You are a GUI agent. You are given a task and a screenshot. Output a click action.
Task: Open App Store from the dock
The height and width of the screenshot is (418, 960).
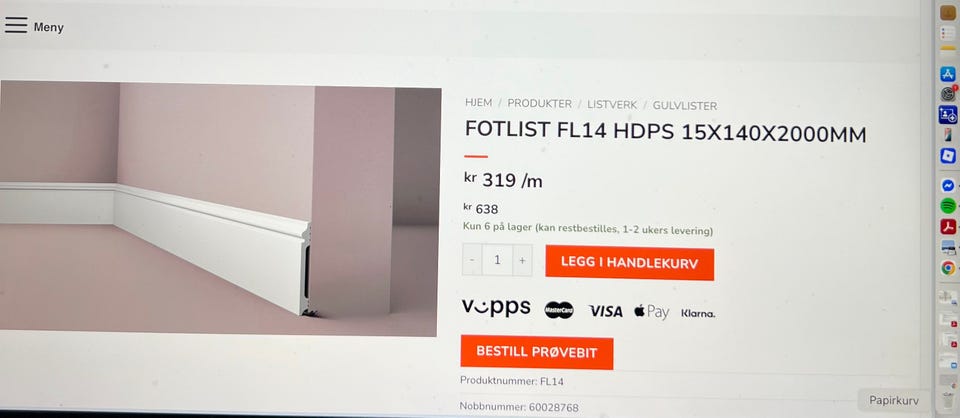click(x=948, y=74)
